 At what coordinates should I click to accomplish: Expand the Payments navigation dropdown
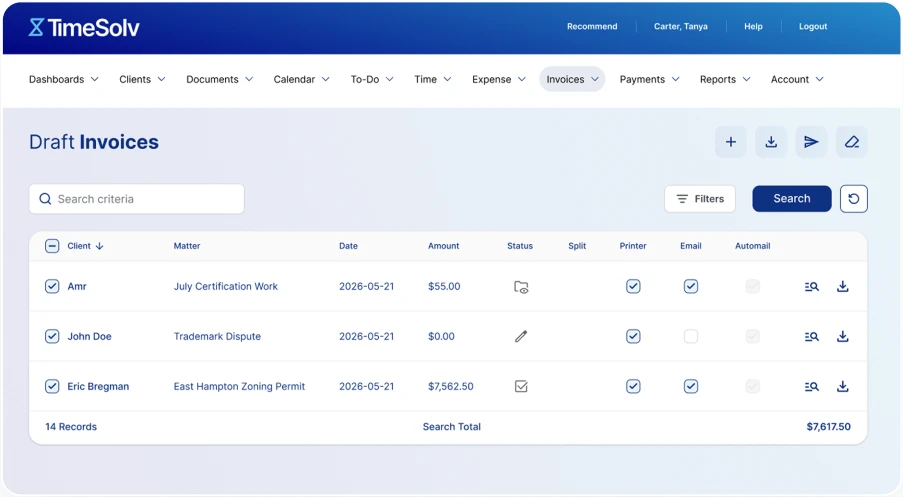coord(649,80)
